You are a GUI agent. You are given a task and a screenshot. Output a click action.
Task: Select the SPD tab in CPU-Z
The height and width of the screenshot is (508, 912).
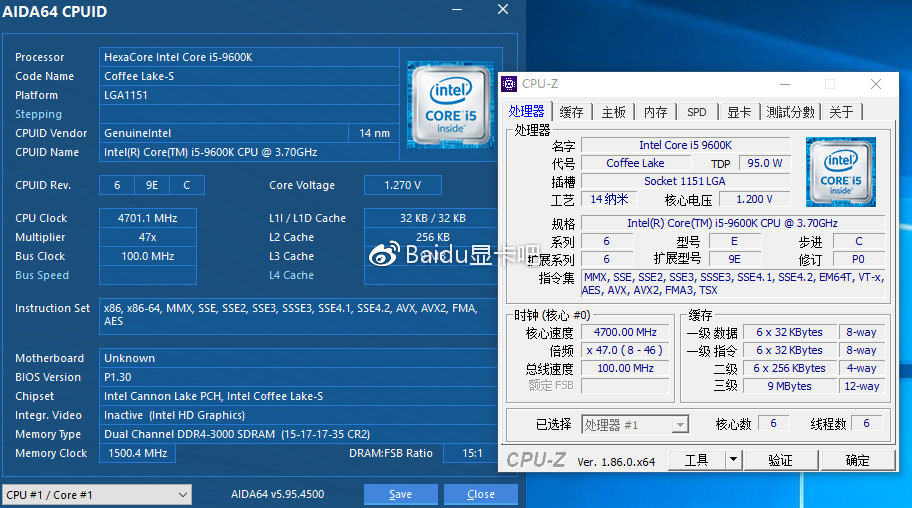click(697, 112)
